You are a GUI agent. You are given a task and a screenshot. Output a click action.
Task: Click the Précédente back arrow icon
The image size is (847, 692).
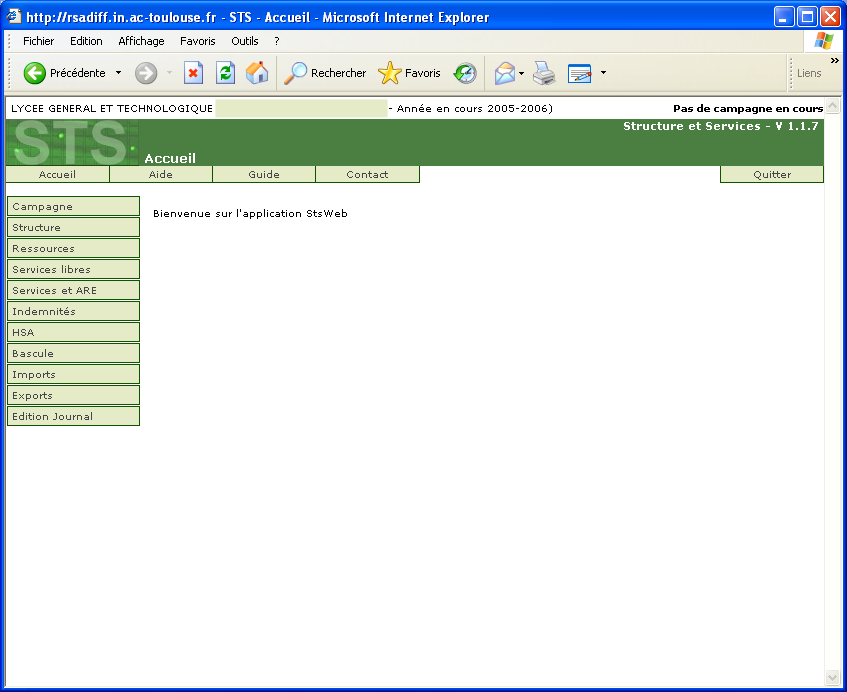click(x=35, y=73)
